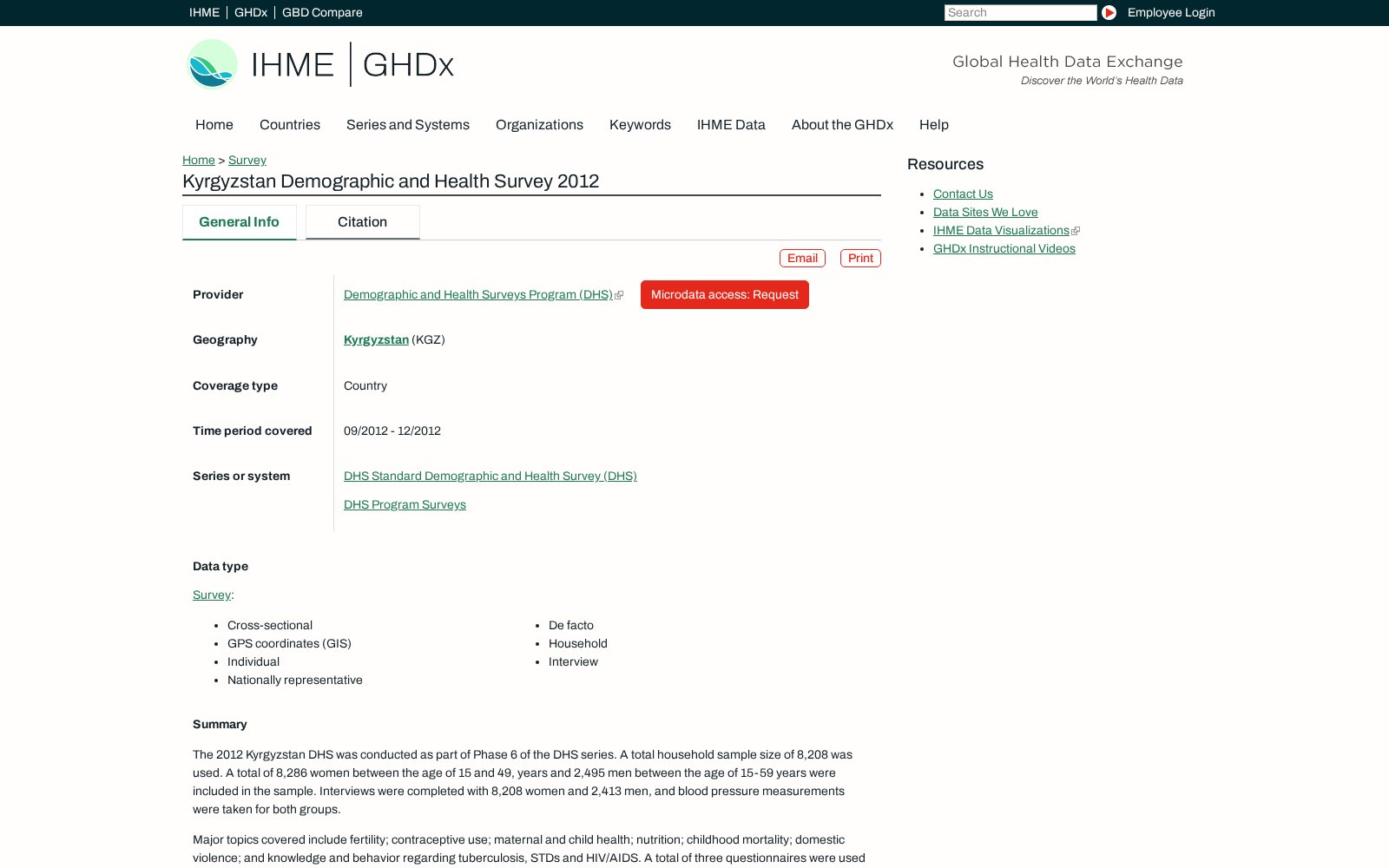The image size is (1389, 868).
Task: Click the page title Kyrgyzstan Demographic and Health Survey 2012
Action: pos(391,181)
